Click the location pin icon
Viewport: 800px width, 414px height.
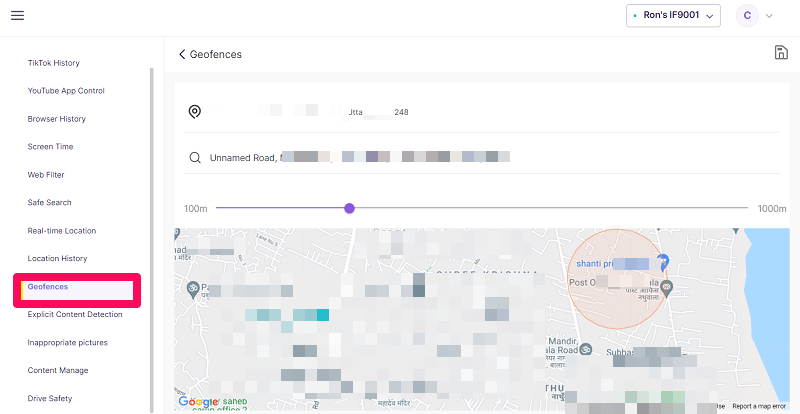coord(194,111)
